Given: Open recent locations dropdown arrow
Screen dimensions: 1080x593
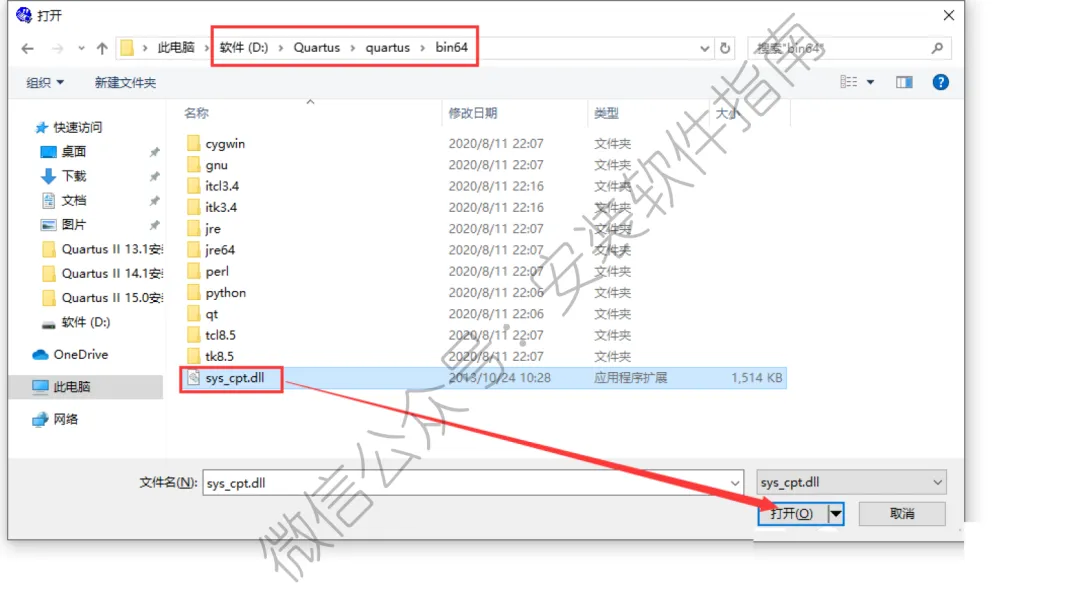Looking at the screenshot, I should tap(81, 48).
